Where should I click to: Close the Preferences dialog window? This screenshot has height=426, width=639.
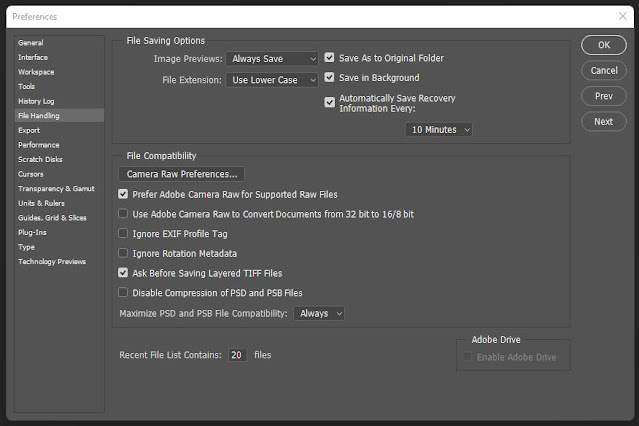[622, 16]
